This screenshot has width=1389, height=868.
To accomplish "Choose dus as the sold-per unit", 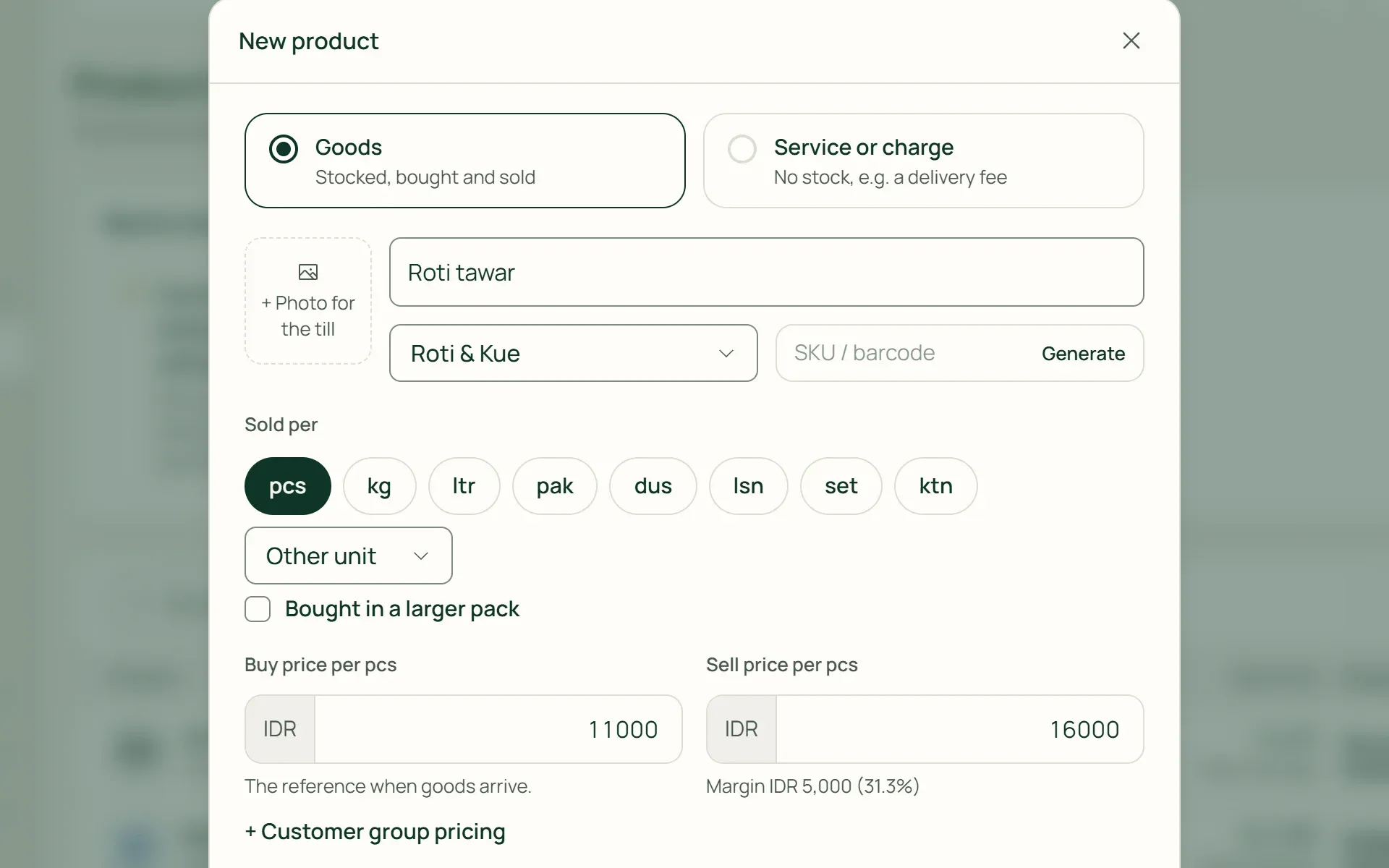I will [x=653, y=486].
